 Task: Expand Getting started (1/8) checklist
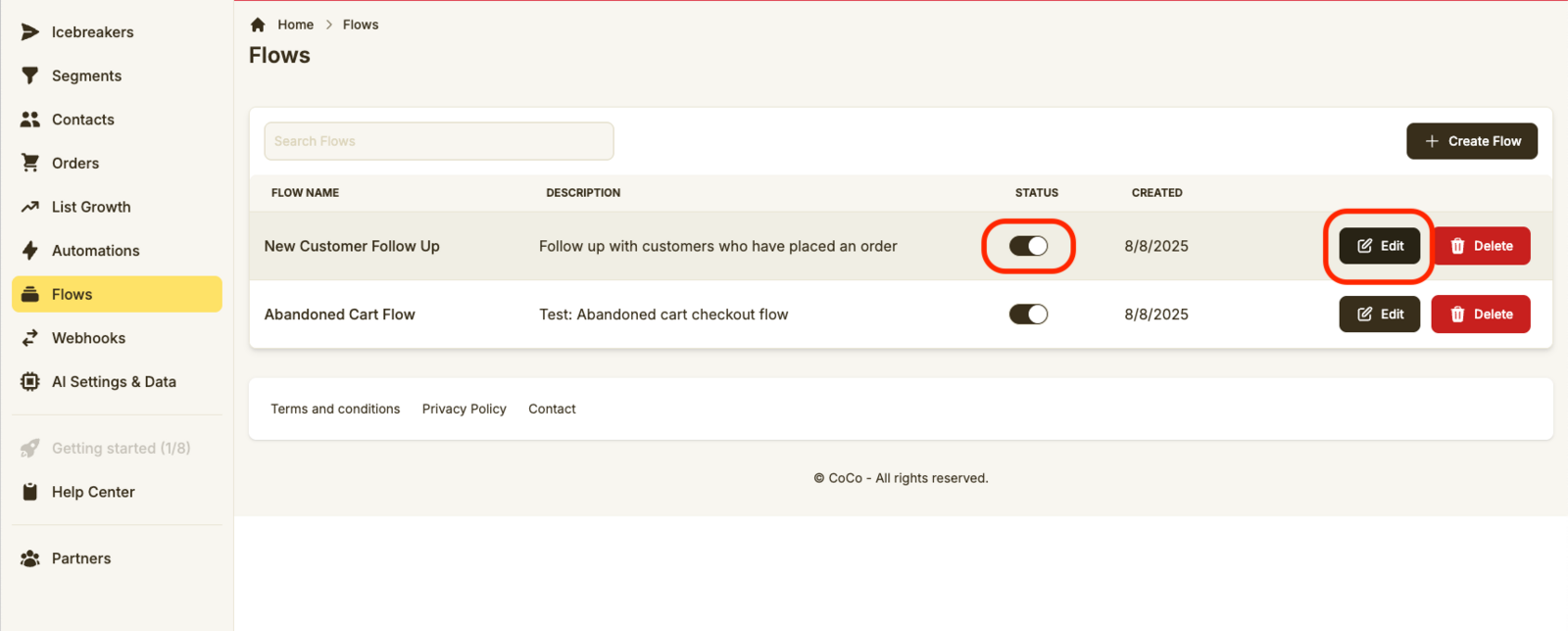121,448
